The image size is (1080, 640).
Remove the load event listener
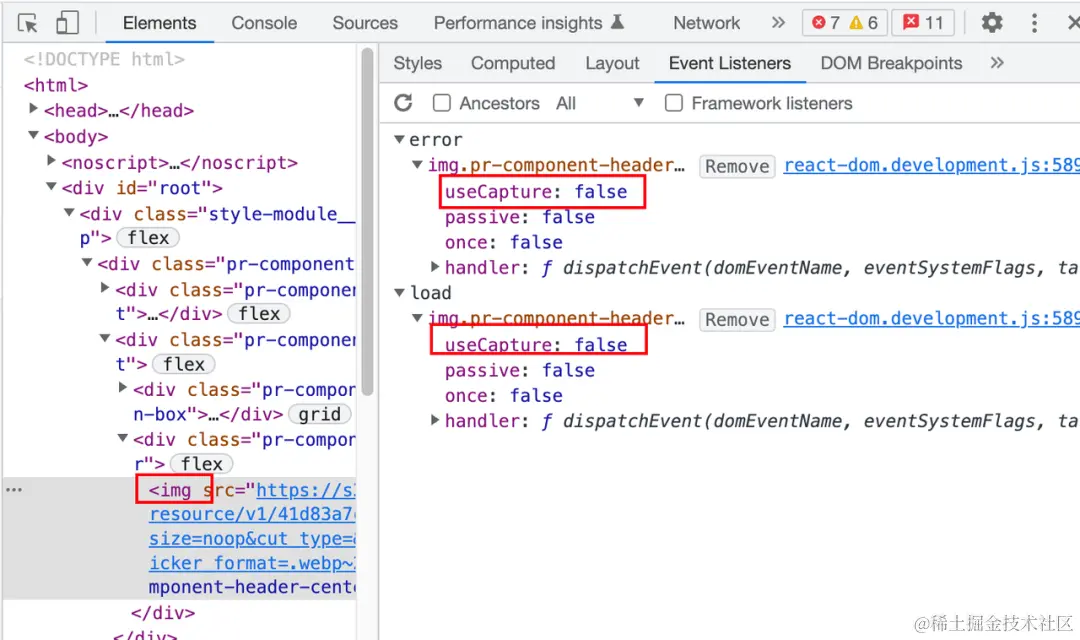coord(737,320)
